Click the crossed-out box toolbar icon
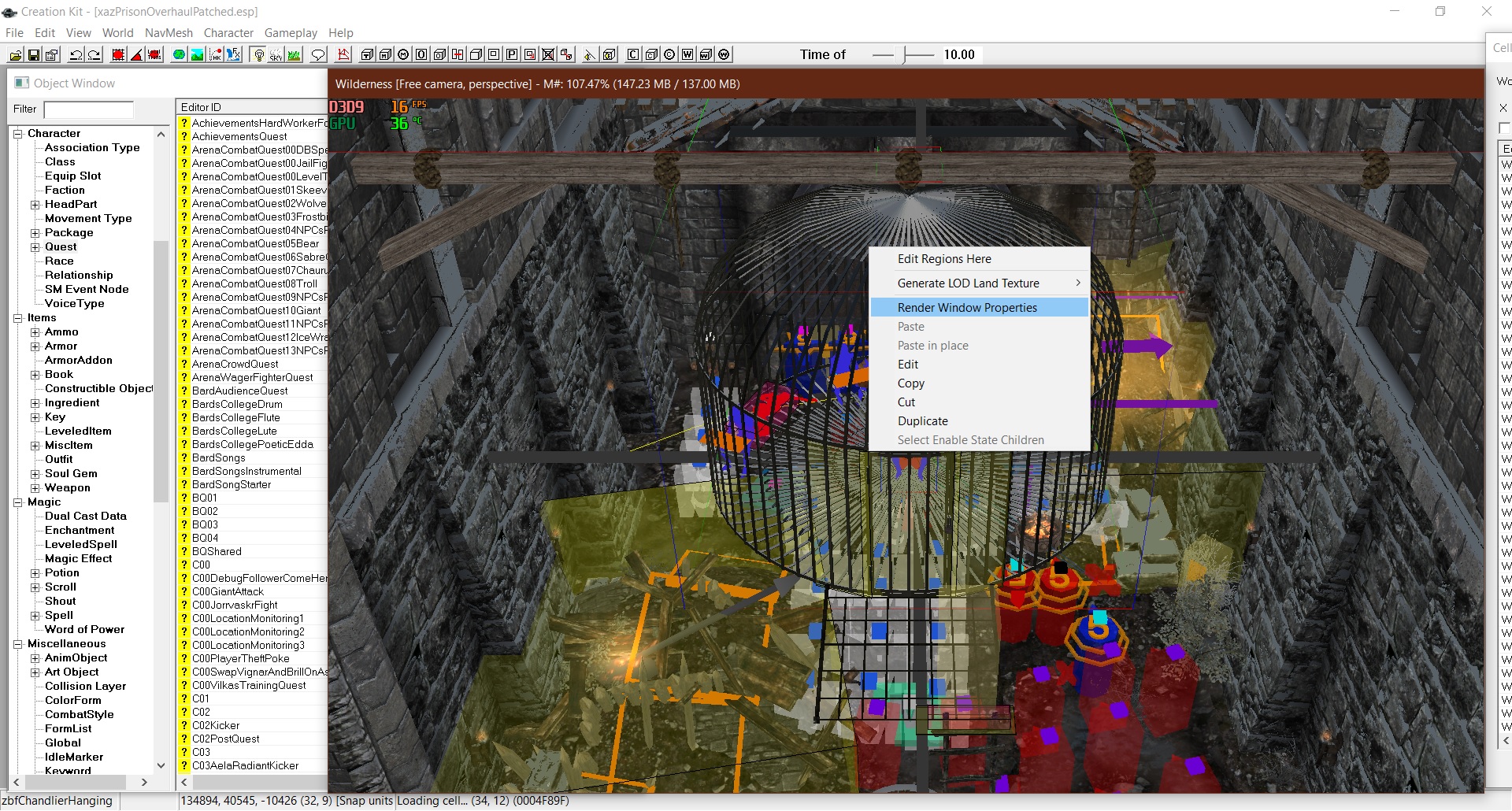 [548, 54]
